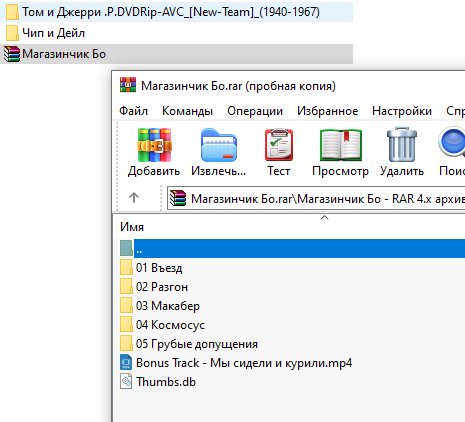Click the archive path address field

316,199
